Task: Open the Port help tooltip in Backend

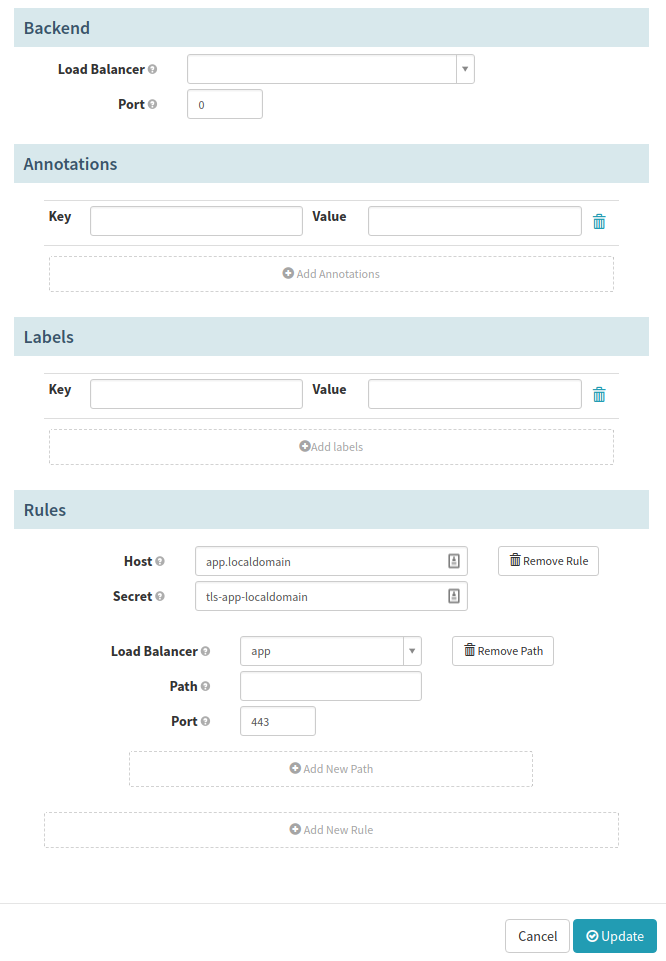Action: click(x=153, y=102)
